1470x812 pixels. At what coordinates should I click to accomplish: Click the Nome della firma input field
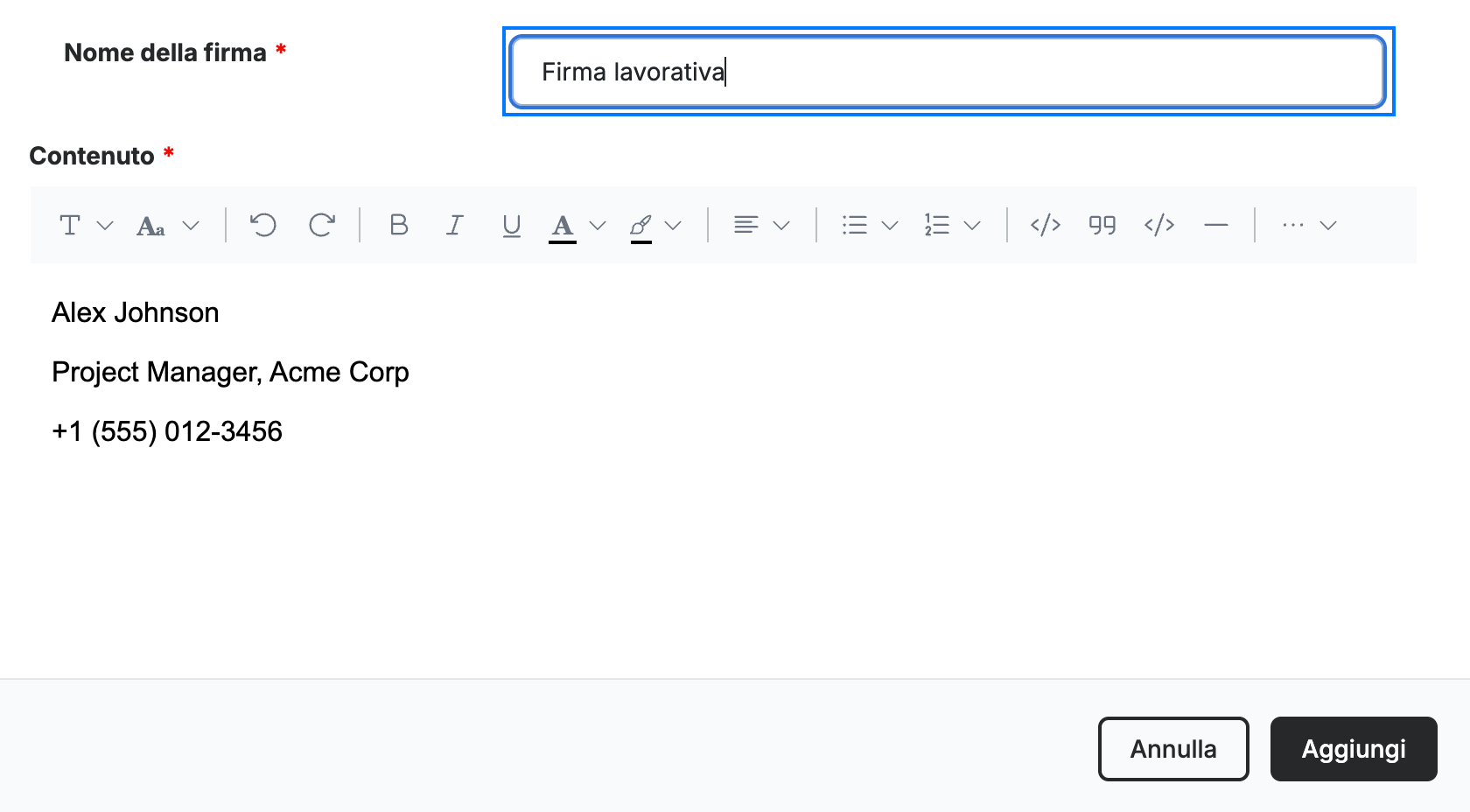coord(948,72)
